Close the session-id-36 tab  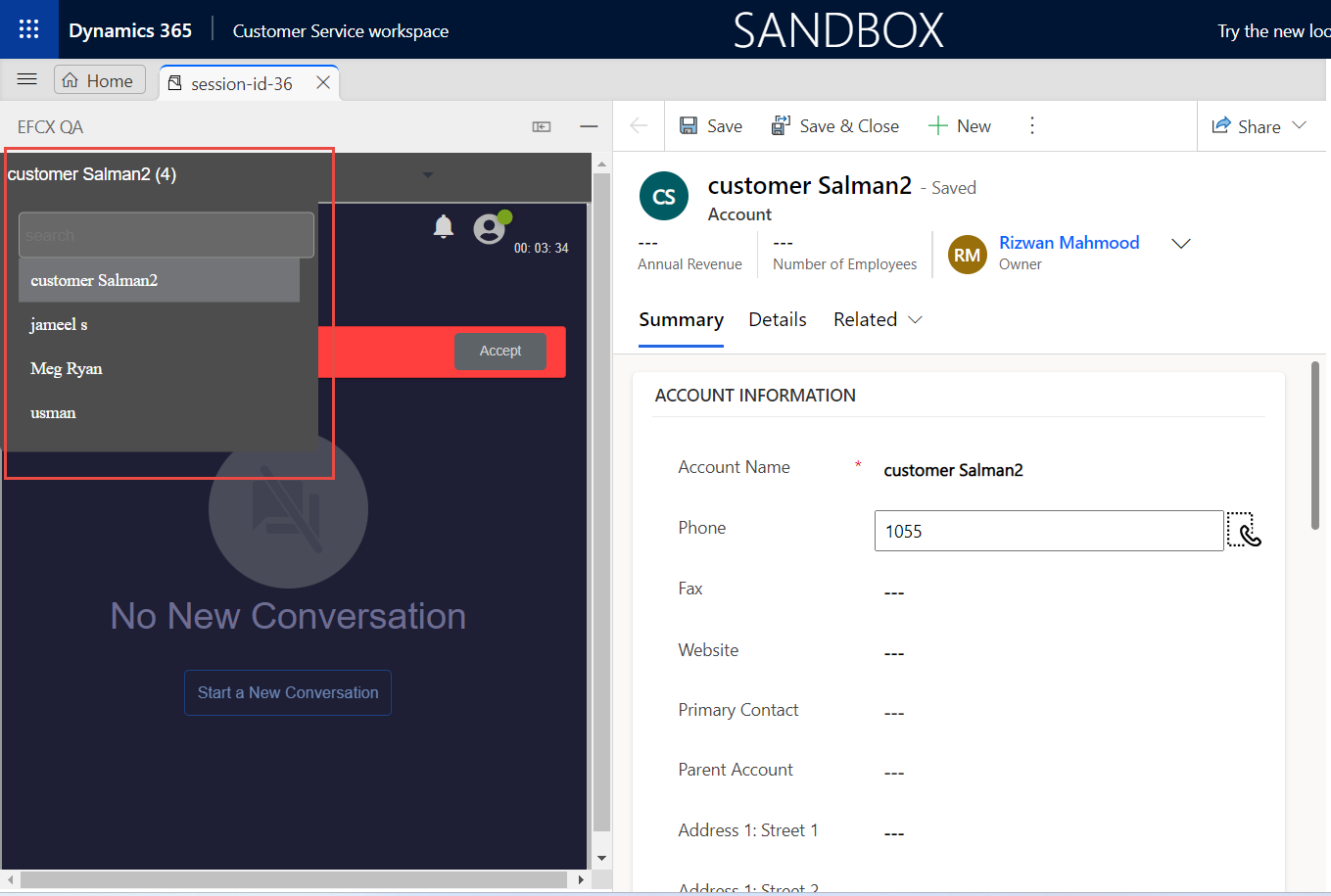pos(322,83)
